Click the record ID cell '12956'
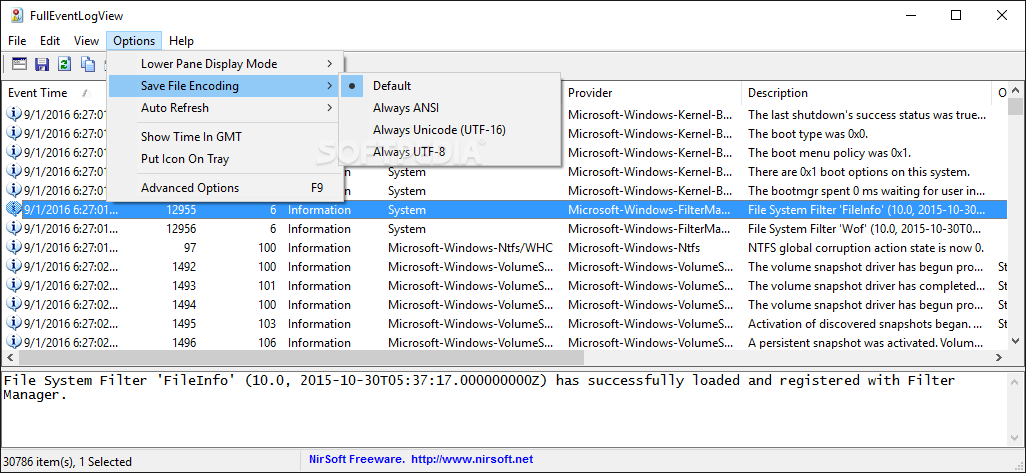 [181, 229]
